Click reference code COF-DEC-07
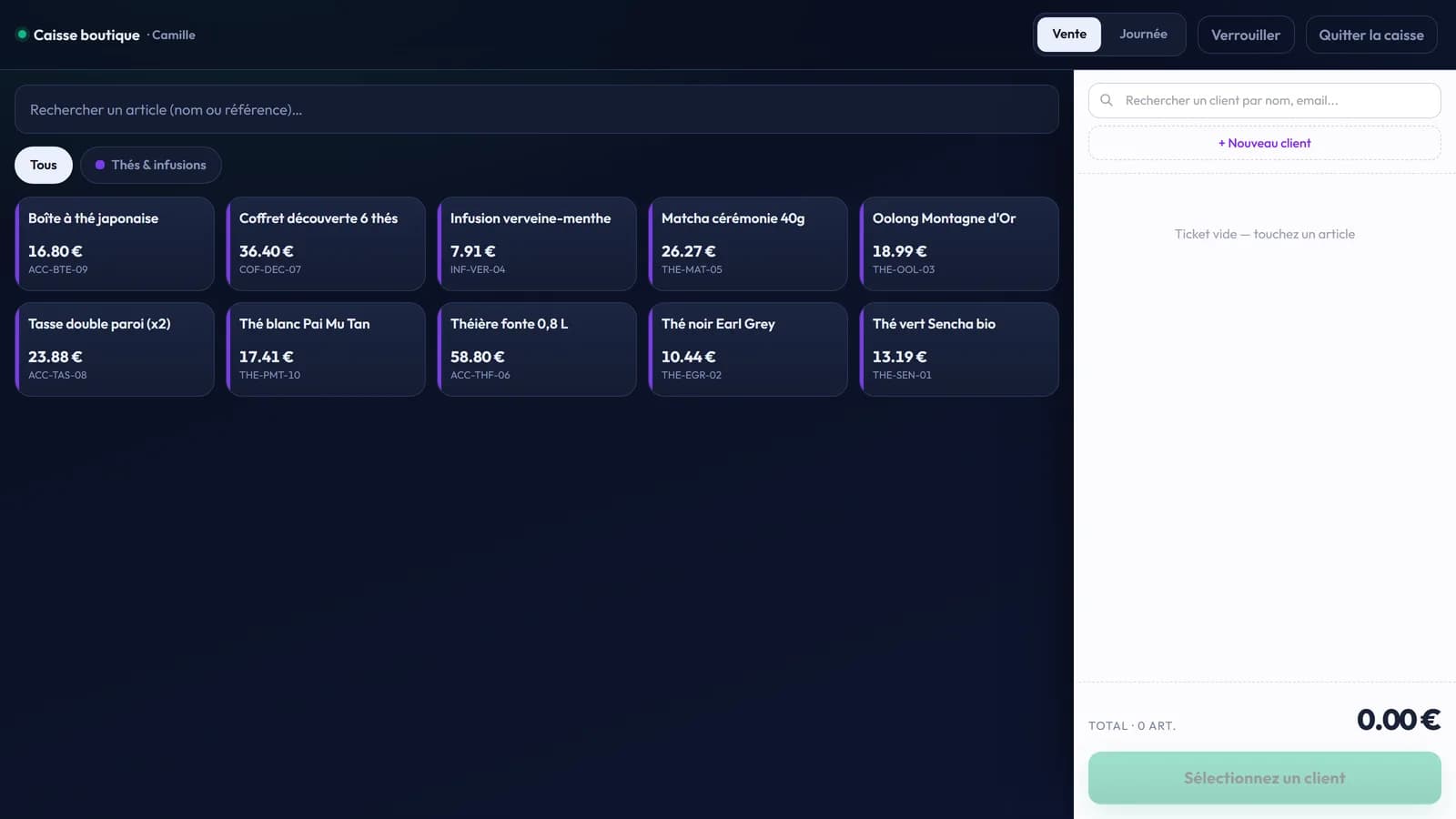The image size is (1456, 819). tap(270, 269)
